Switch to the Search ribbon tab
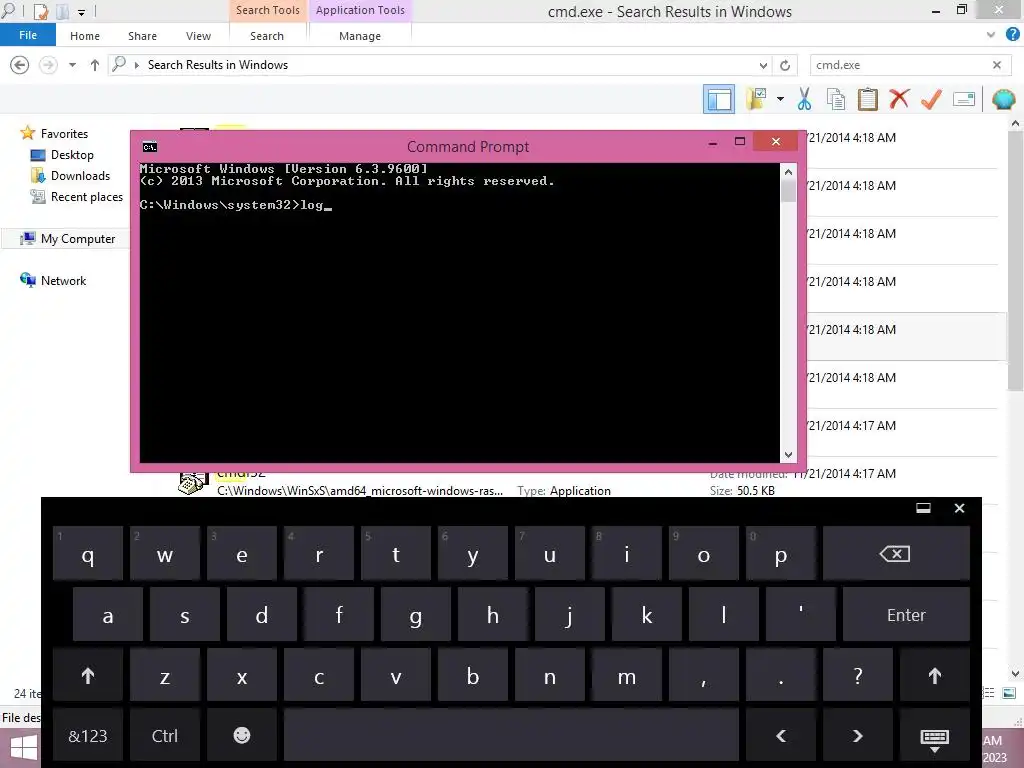The image size is (1024, 768). [267, 36]
